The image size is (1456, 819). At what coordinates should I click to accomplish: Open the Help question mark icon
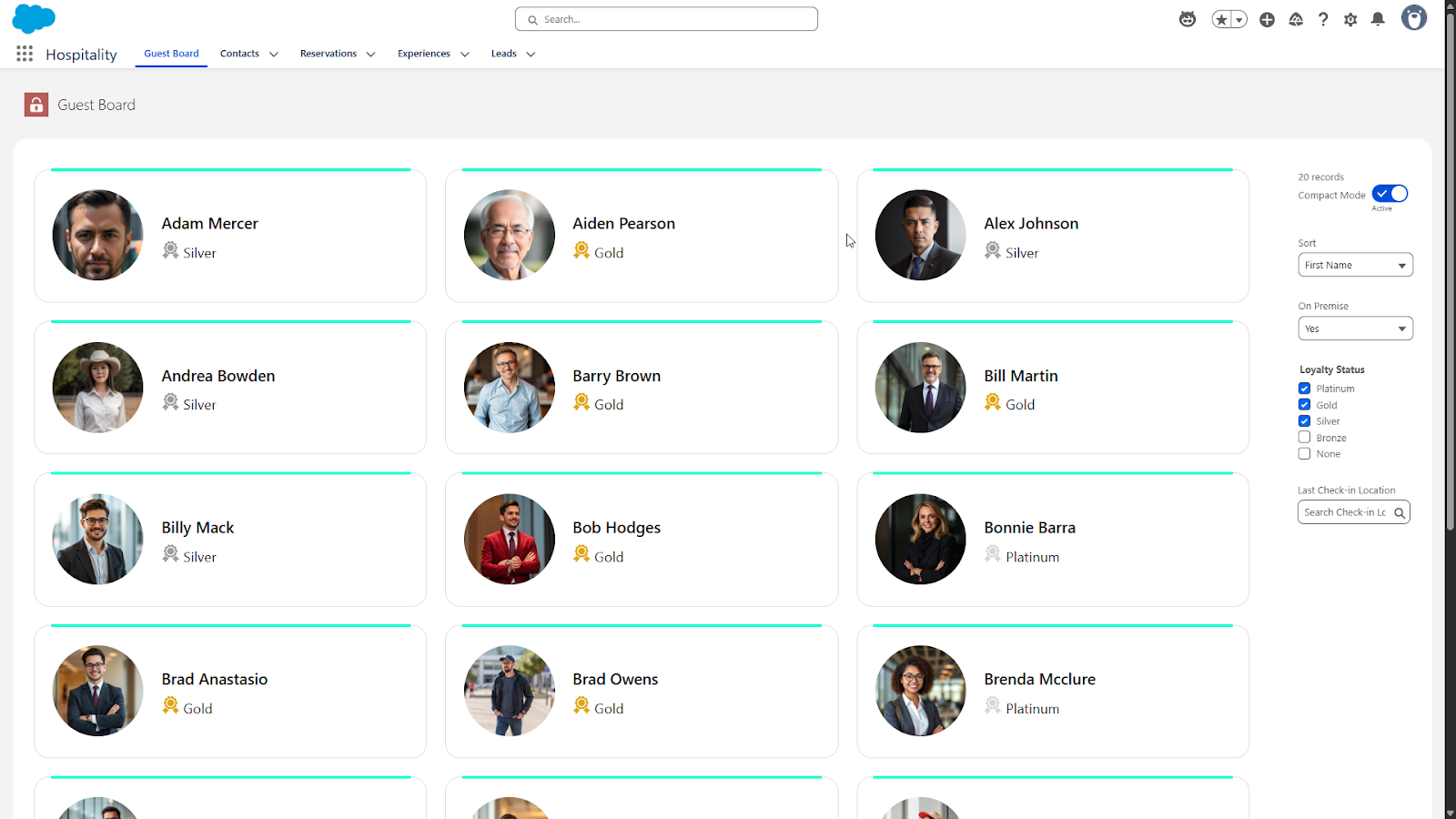pos(1323,19)
